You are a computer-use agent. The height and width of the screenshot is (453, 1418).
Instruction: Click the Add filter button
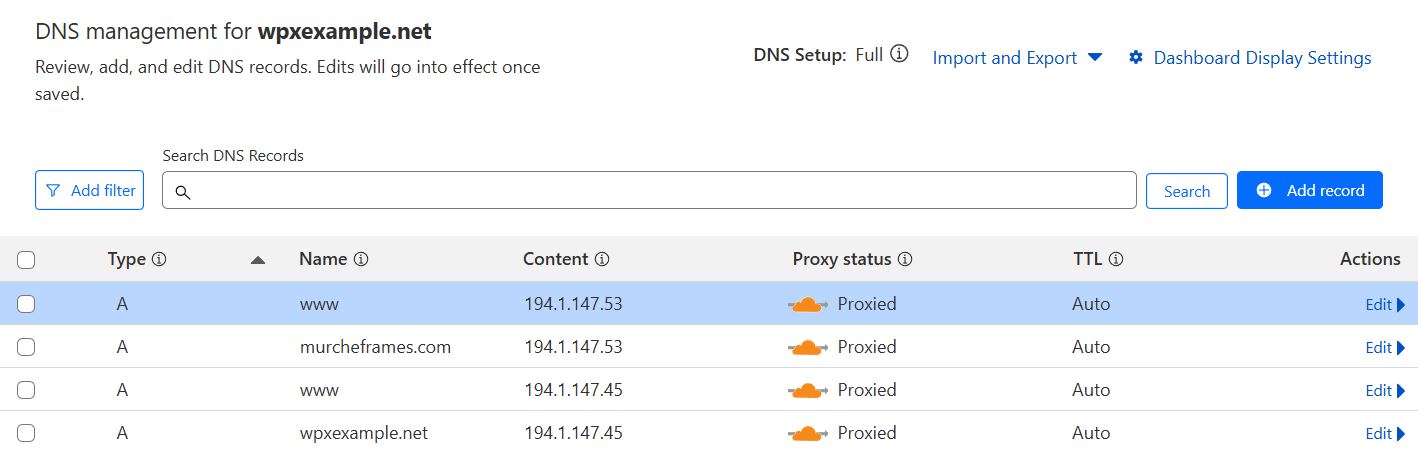[90, 190]
